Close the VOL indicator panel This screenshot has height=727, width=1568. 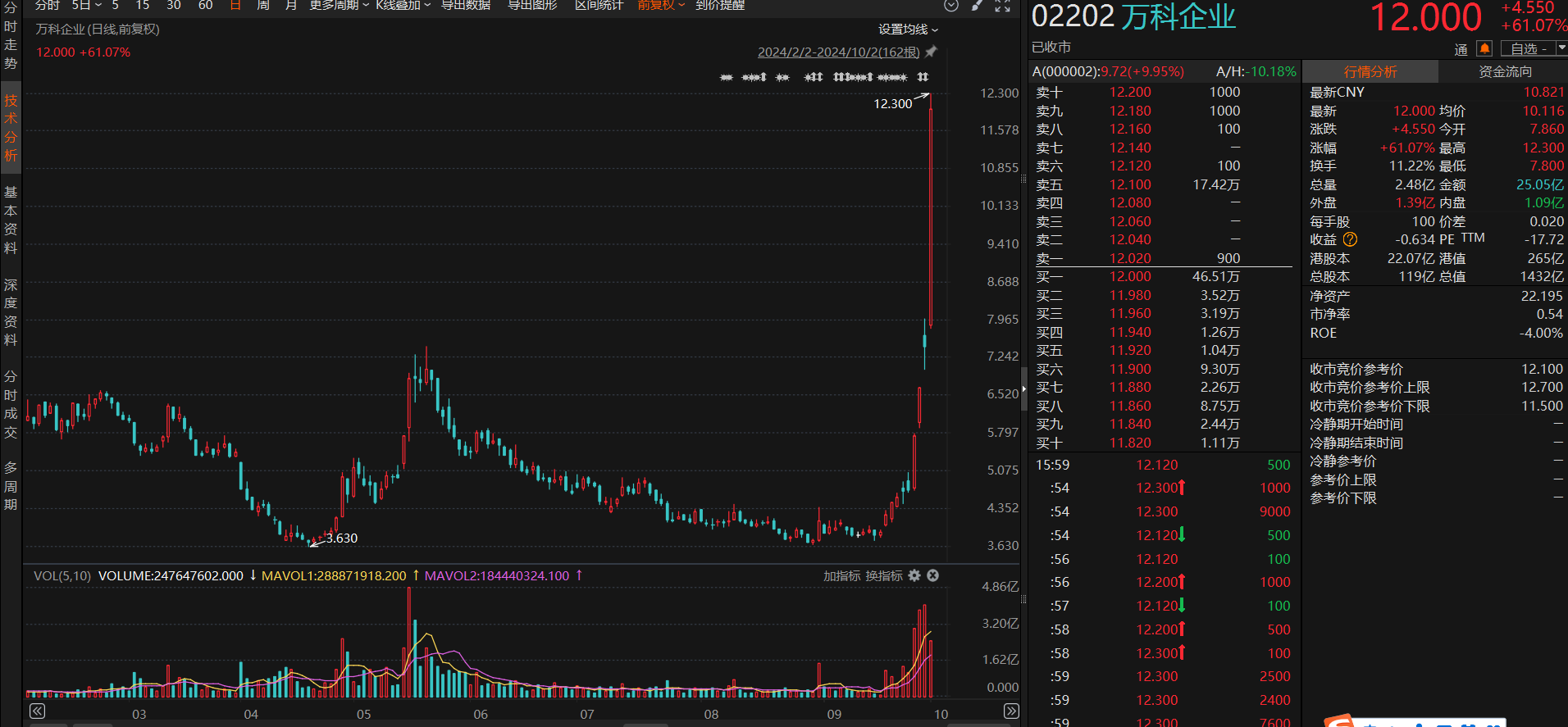click(932, 575)
